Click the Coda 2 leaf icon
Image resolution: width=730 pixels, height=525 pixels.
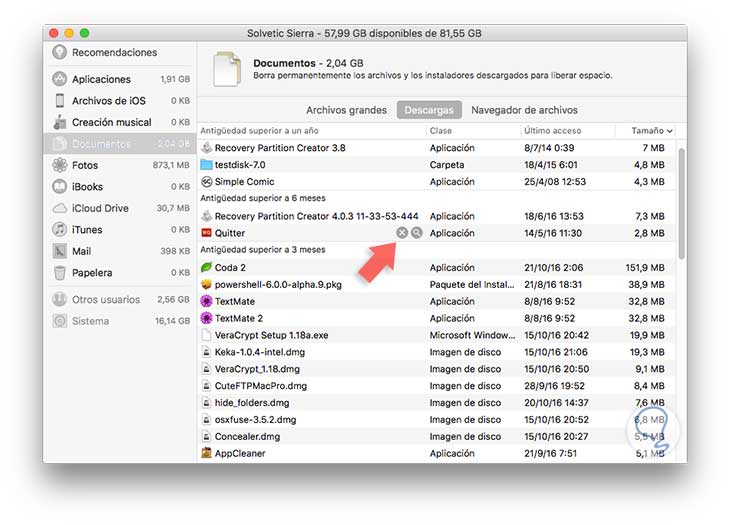click(206, 268)
